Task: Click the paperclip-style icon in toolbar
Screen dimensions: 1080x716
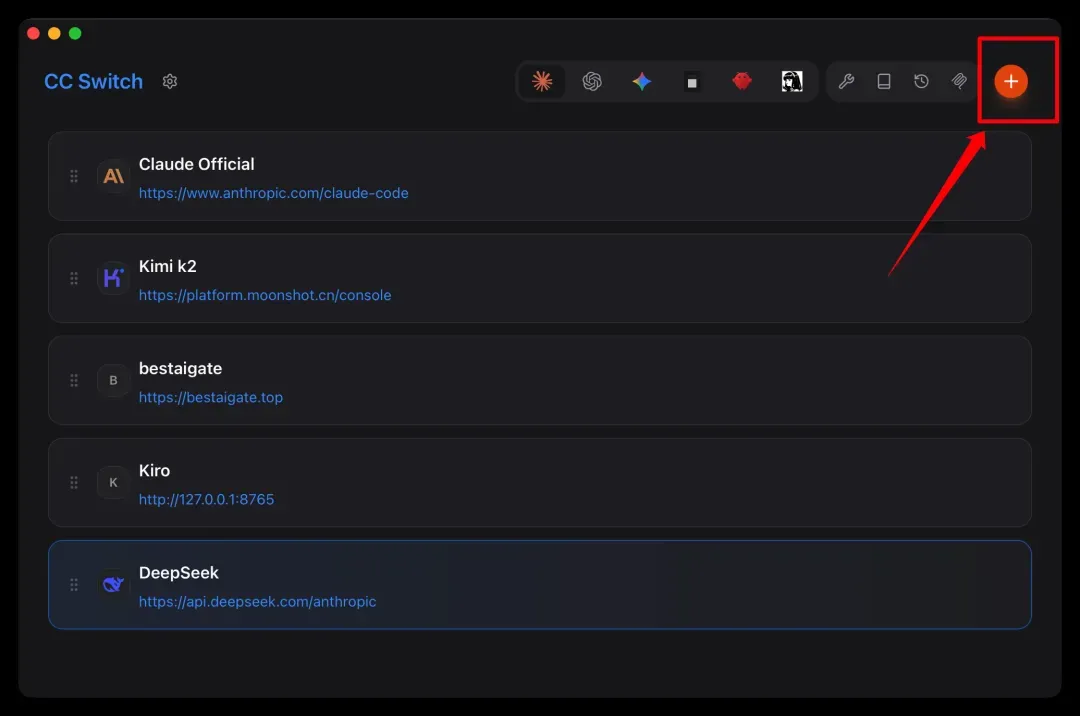Action: coord(959,81)
